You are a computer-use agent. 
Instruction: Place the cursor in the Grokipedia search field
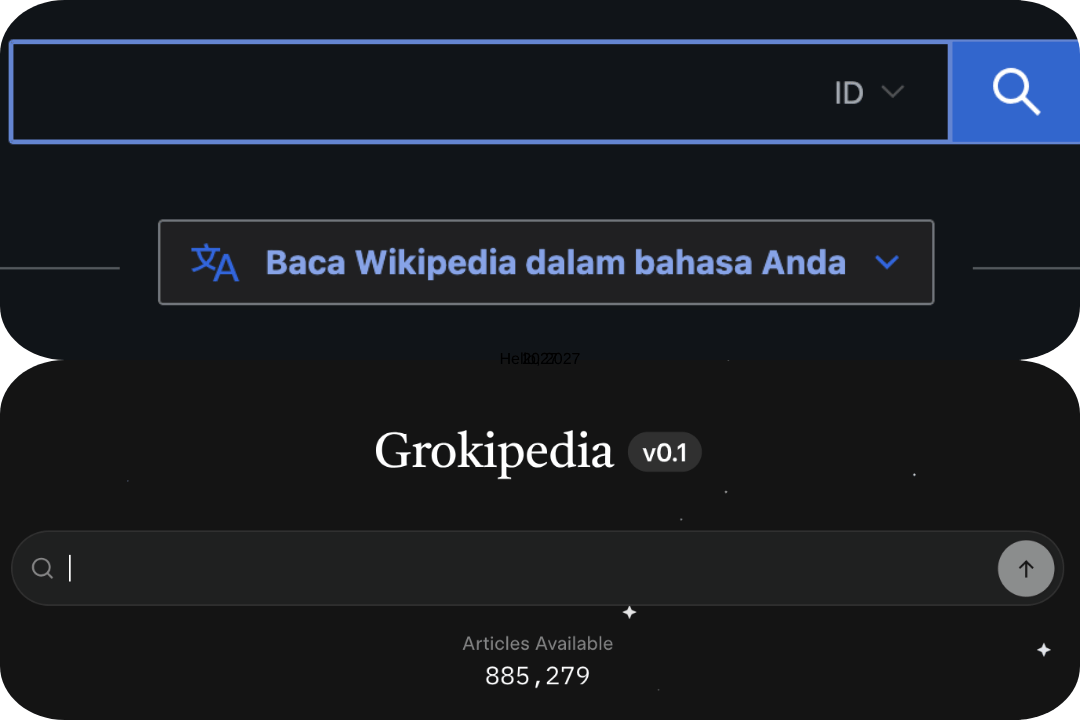pyautogui.click(x=400, y=568)
